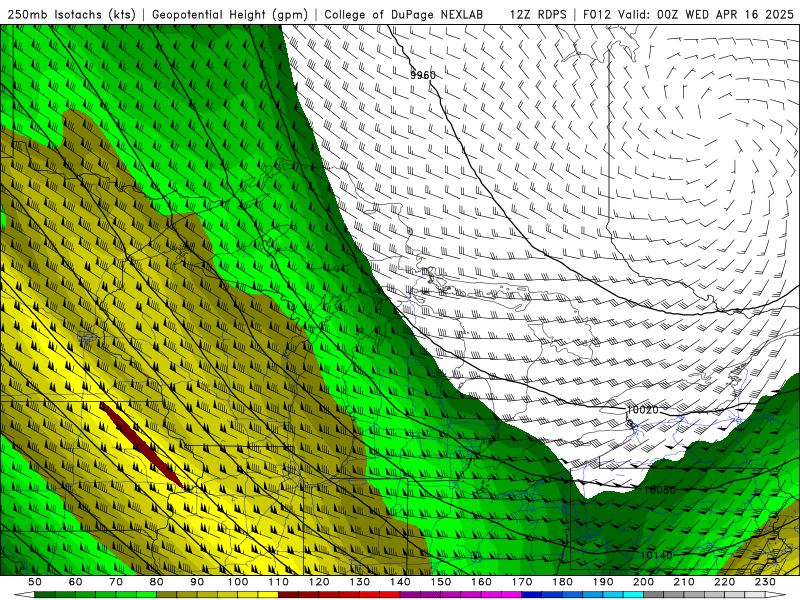
Task: Click the 150 value on the color scale
Action: pyautogui.click(x=441, y=582)
